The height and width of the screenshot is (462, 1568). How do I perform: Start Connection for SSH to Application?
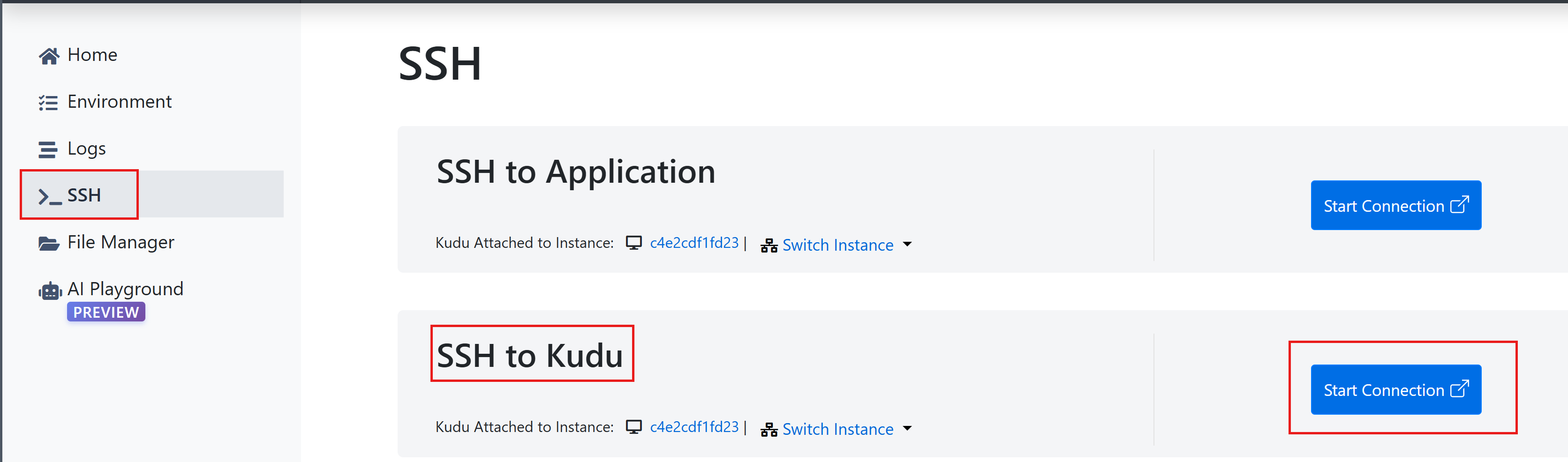pyautogui.click(x=1396, y=206)
